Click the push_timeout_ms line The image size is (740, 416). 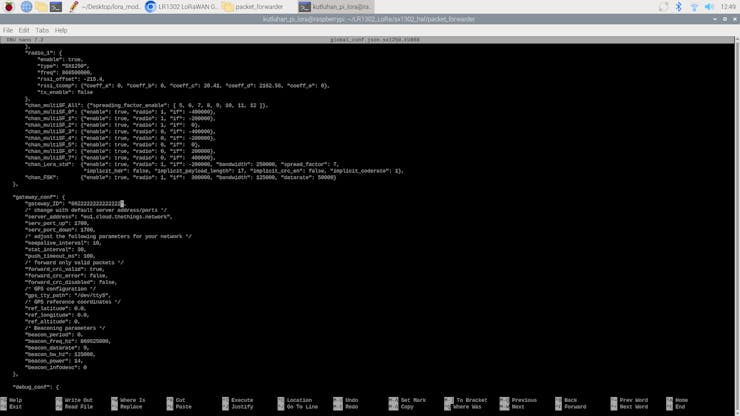click(60, 256)
